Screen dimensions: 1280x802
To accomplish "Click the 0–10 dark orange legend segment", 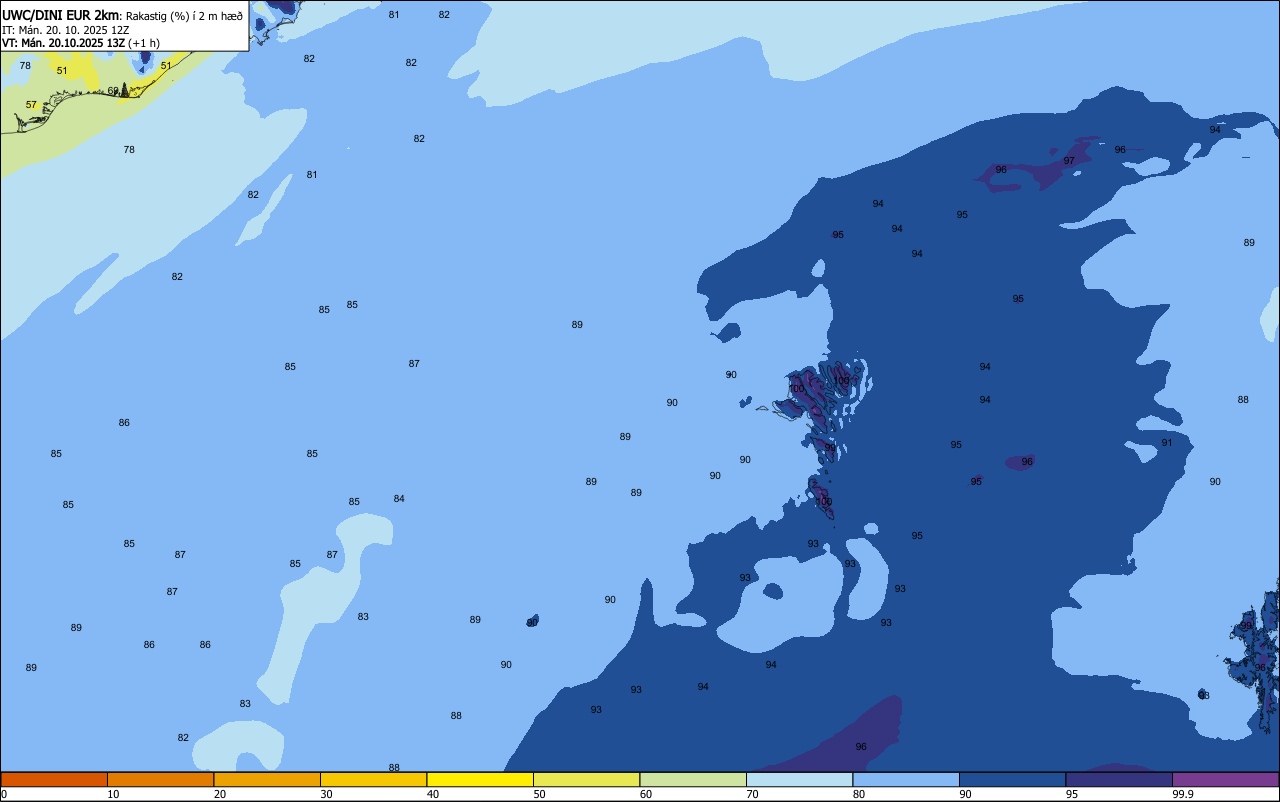I will click(x=54, y=779).
